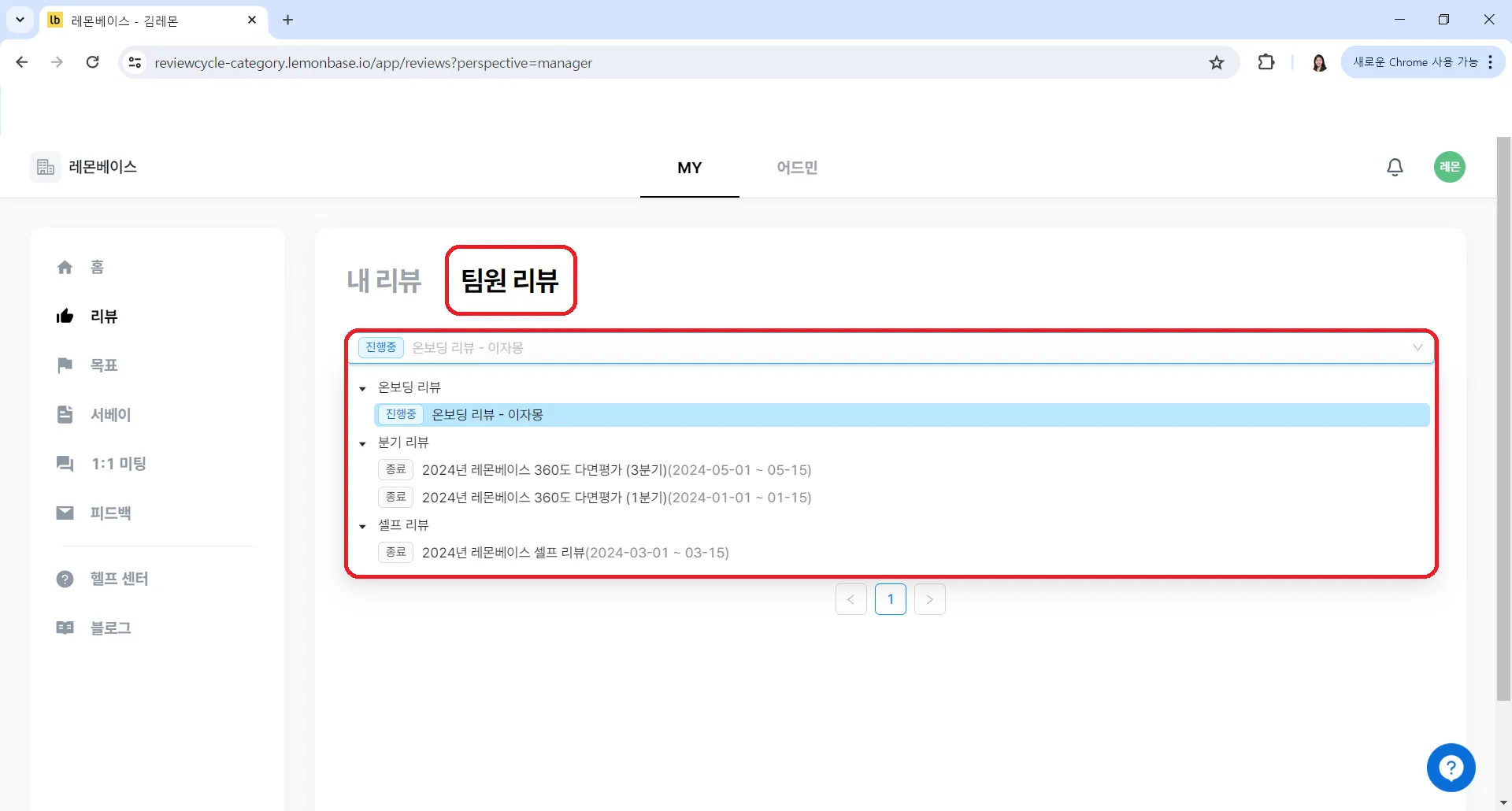Open the 홈 home sidebar icon
Viewport: 1512px width, 811px height.
(x=65, y=268)
